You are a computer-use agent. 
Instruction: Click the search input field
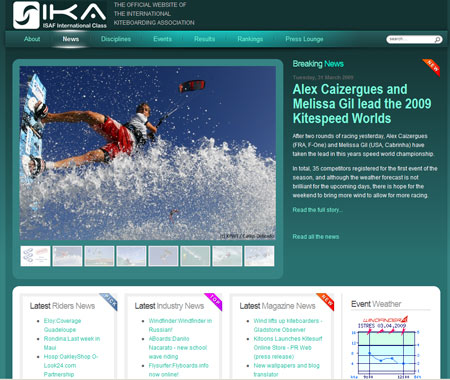(411, 39)
